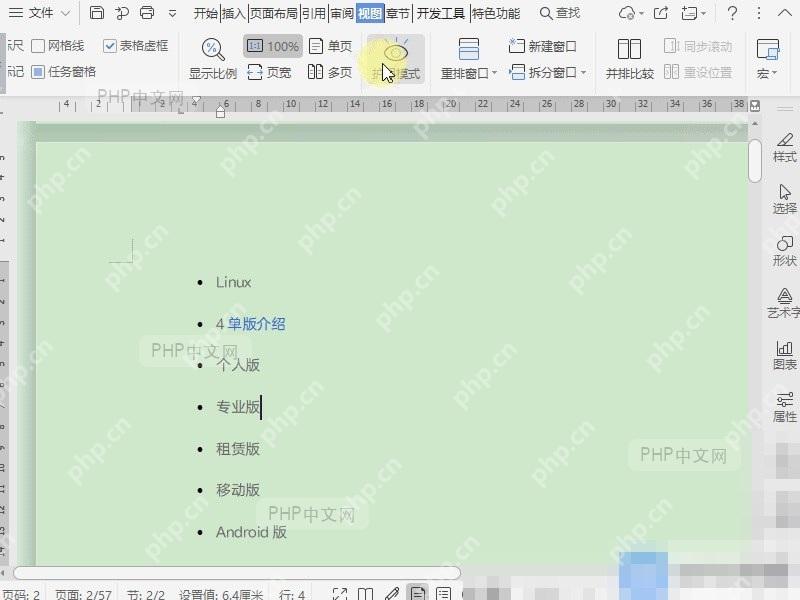Click the writing mode pen icon

click(x=392, y=593)
